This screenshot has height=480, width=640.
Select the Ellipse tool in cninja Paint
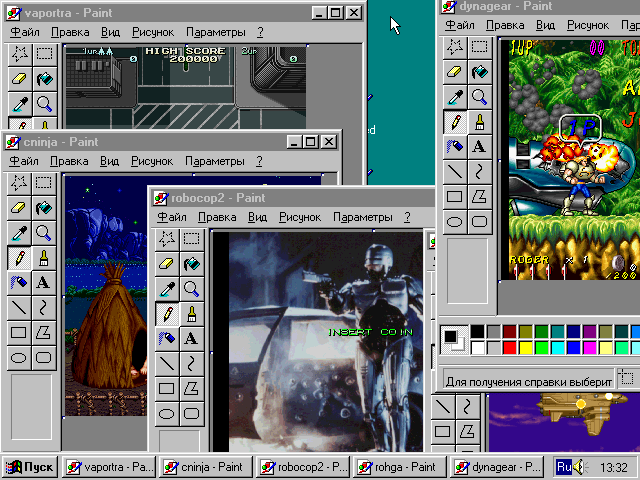[x=19, y=358]
